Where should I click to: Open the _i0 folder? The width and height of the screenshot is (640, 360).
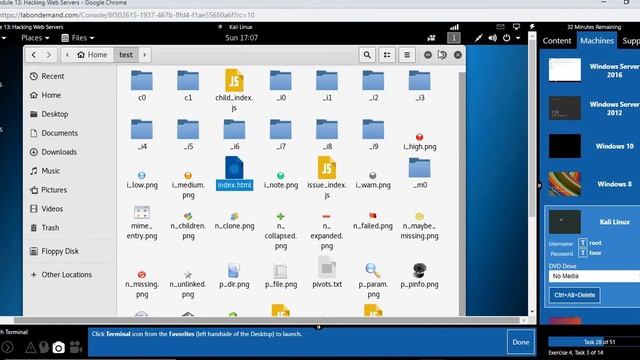(x=280, y=86)
